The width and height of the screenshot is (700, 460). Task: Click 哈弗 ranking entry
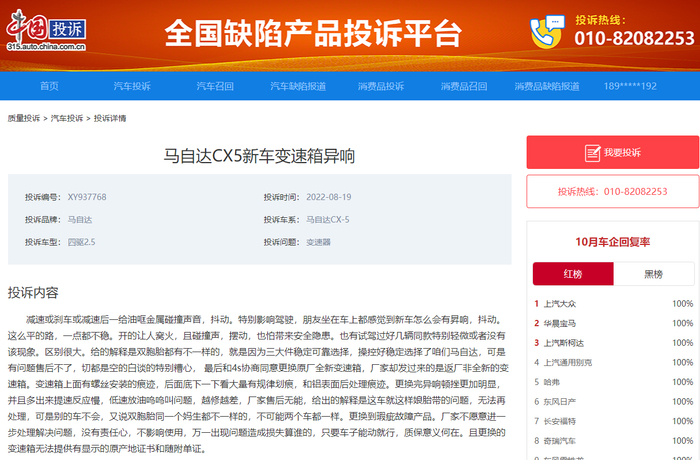coord(551,382)
